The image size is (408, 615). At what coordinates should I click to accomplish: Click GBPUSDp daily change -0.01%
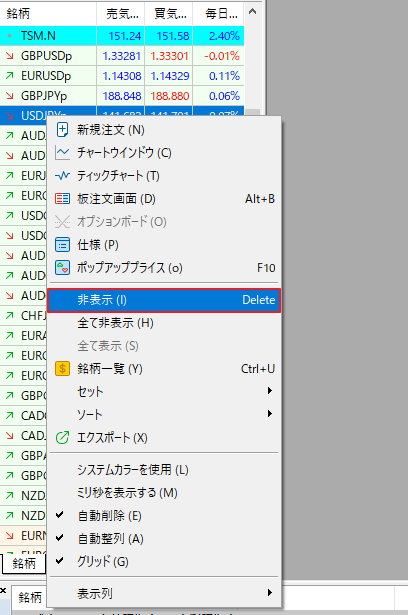[222, 56]
